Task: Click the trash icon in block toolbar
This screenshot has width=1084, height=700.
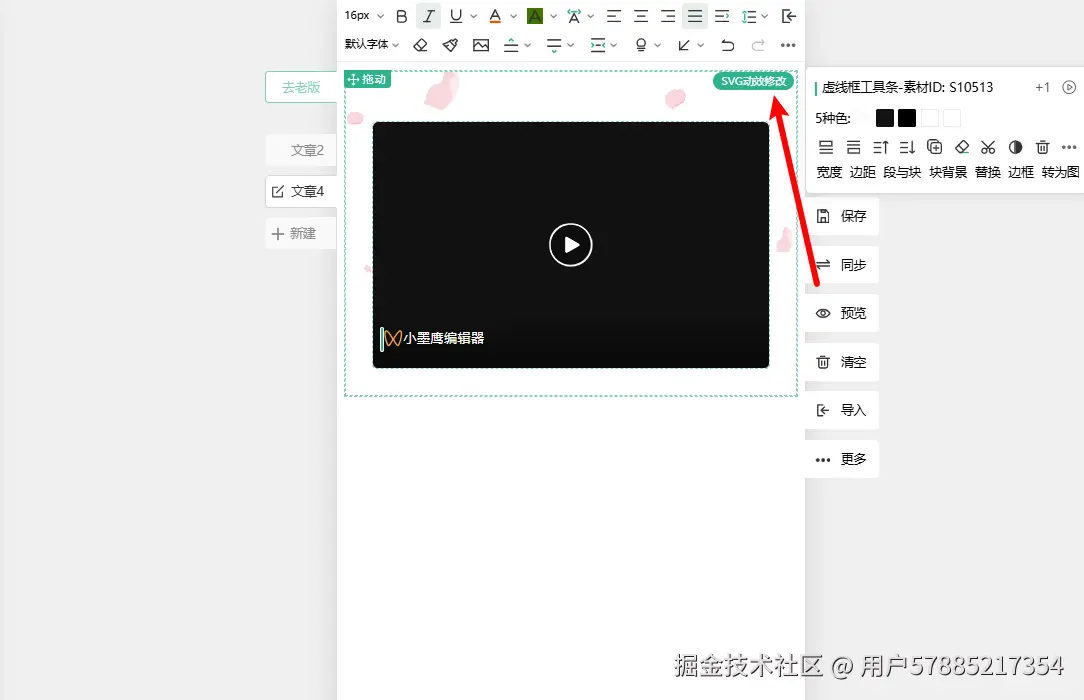Action: (1043, 147)
